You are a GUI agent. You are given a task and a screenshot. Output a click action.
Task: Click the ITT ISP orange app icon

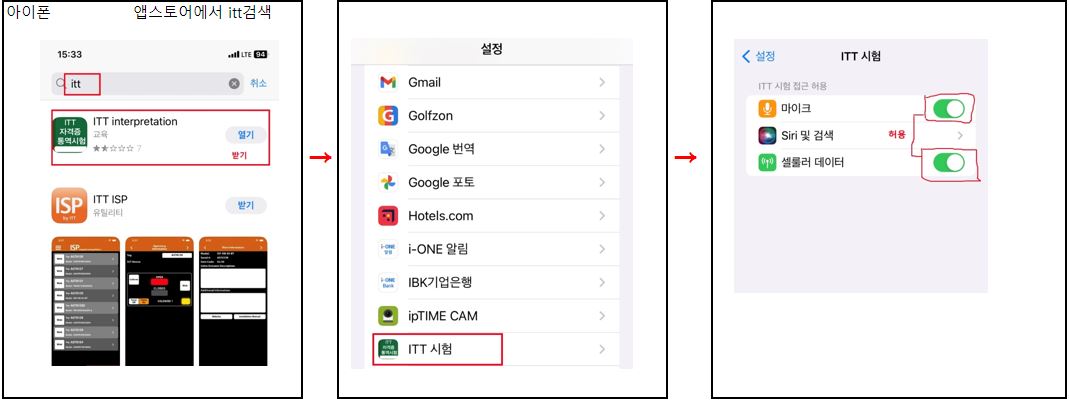coord(70,206)
